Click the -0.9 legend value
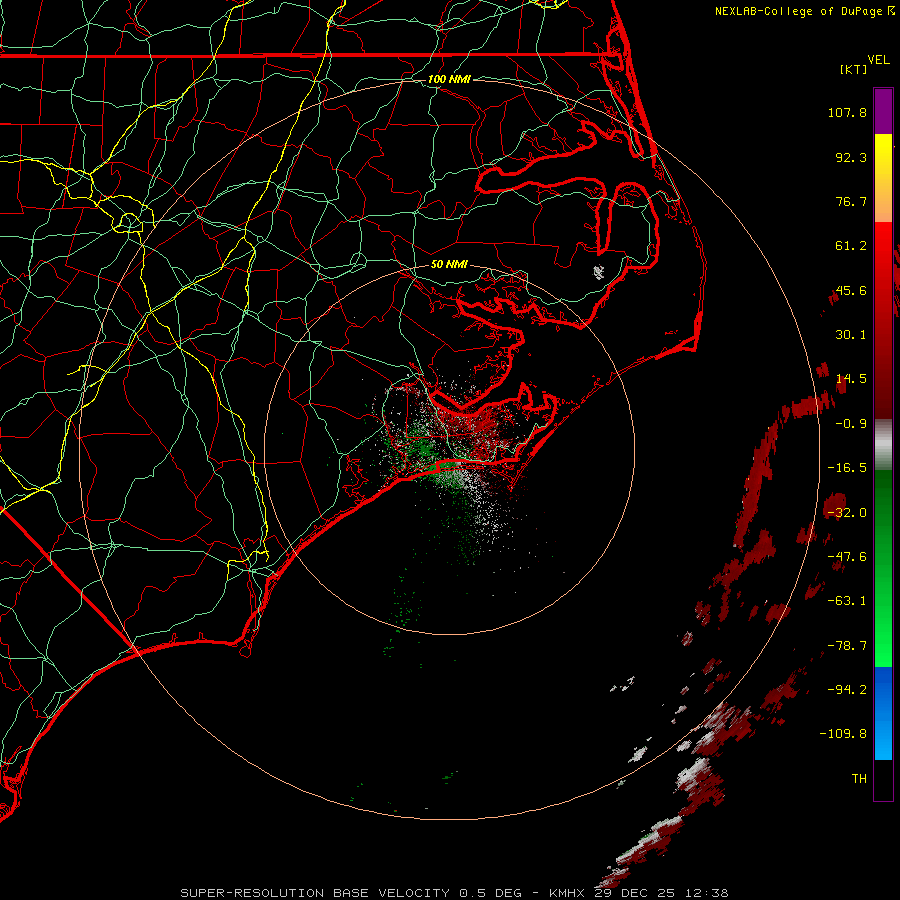Screen dimensions: 900x900 tap(851, 424)
